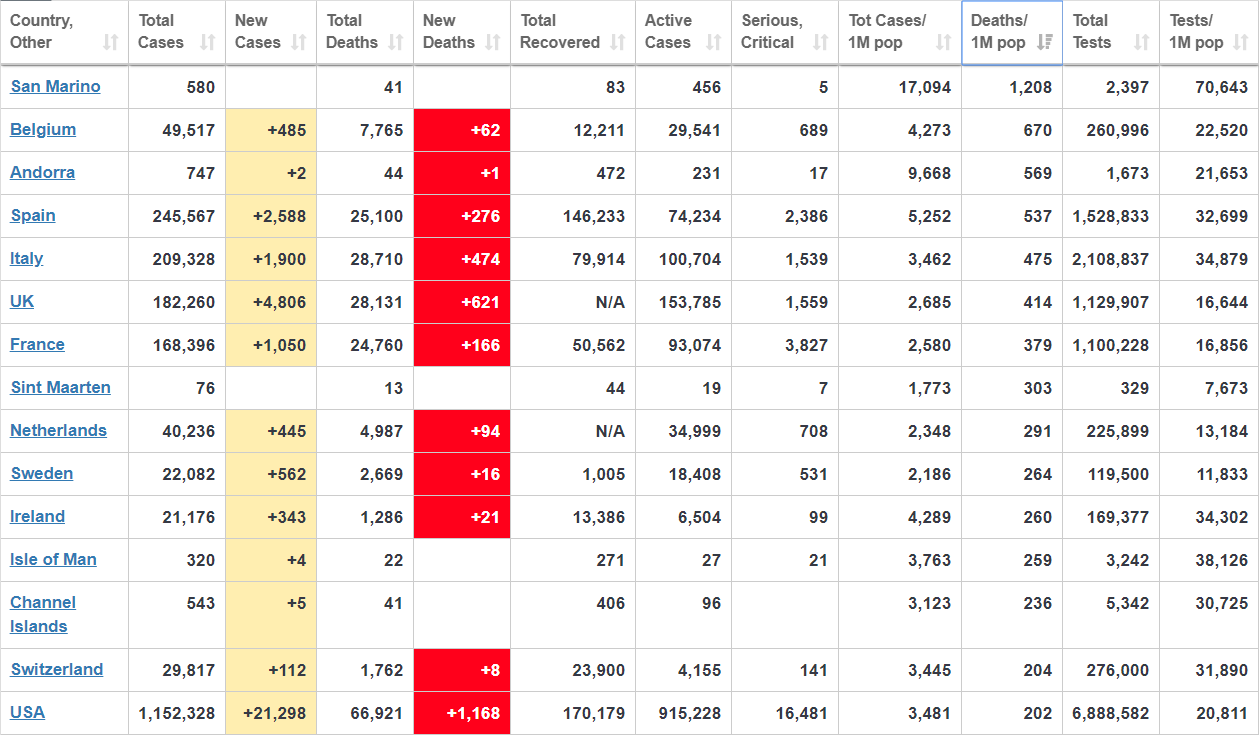
Task: Open USA country details link
Action: [27, 712]
